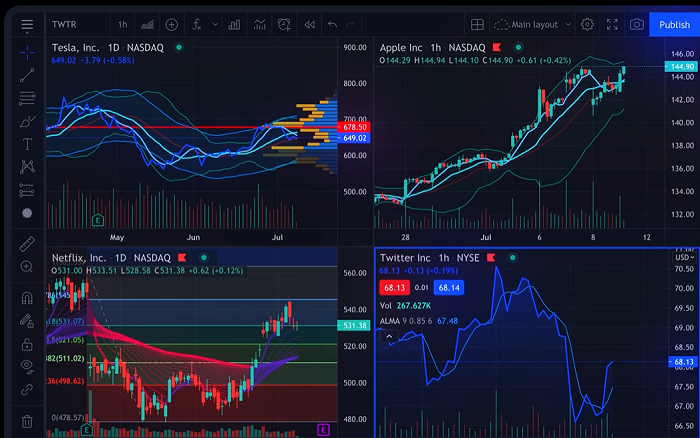This screenshot has width=700, height=438.
Task: Take a snapshot with the camera icon
Action: (637, 25)
